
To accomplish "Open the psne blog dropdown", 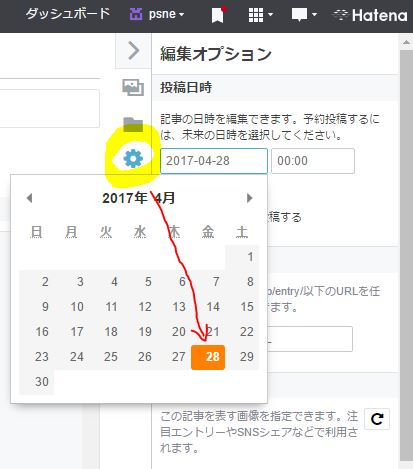I will pyautogui.click(x=157, y=14).
